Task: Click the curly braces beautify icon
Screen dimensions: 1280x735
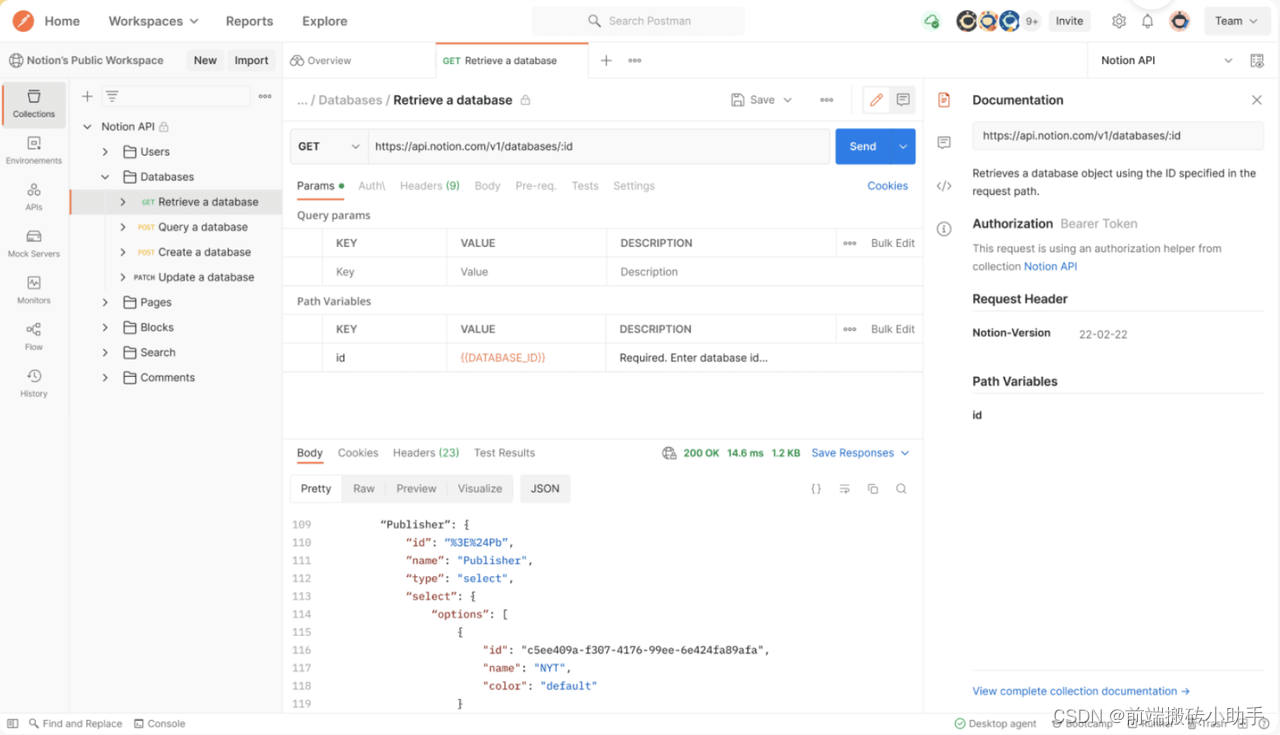Action: (816, 489)
